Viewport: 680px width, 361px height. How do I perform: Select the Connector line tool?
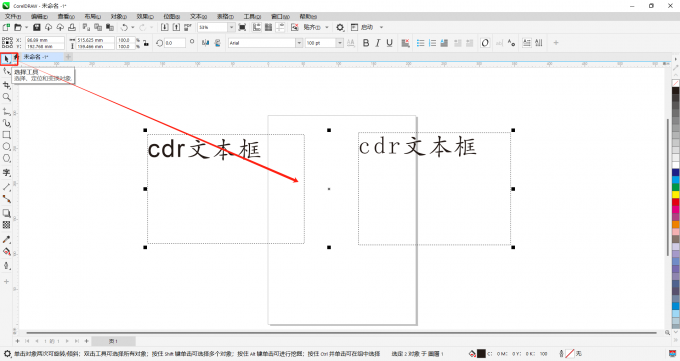pos(7,199)
